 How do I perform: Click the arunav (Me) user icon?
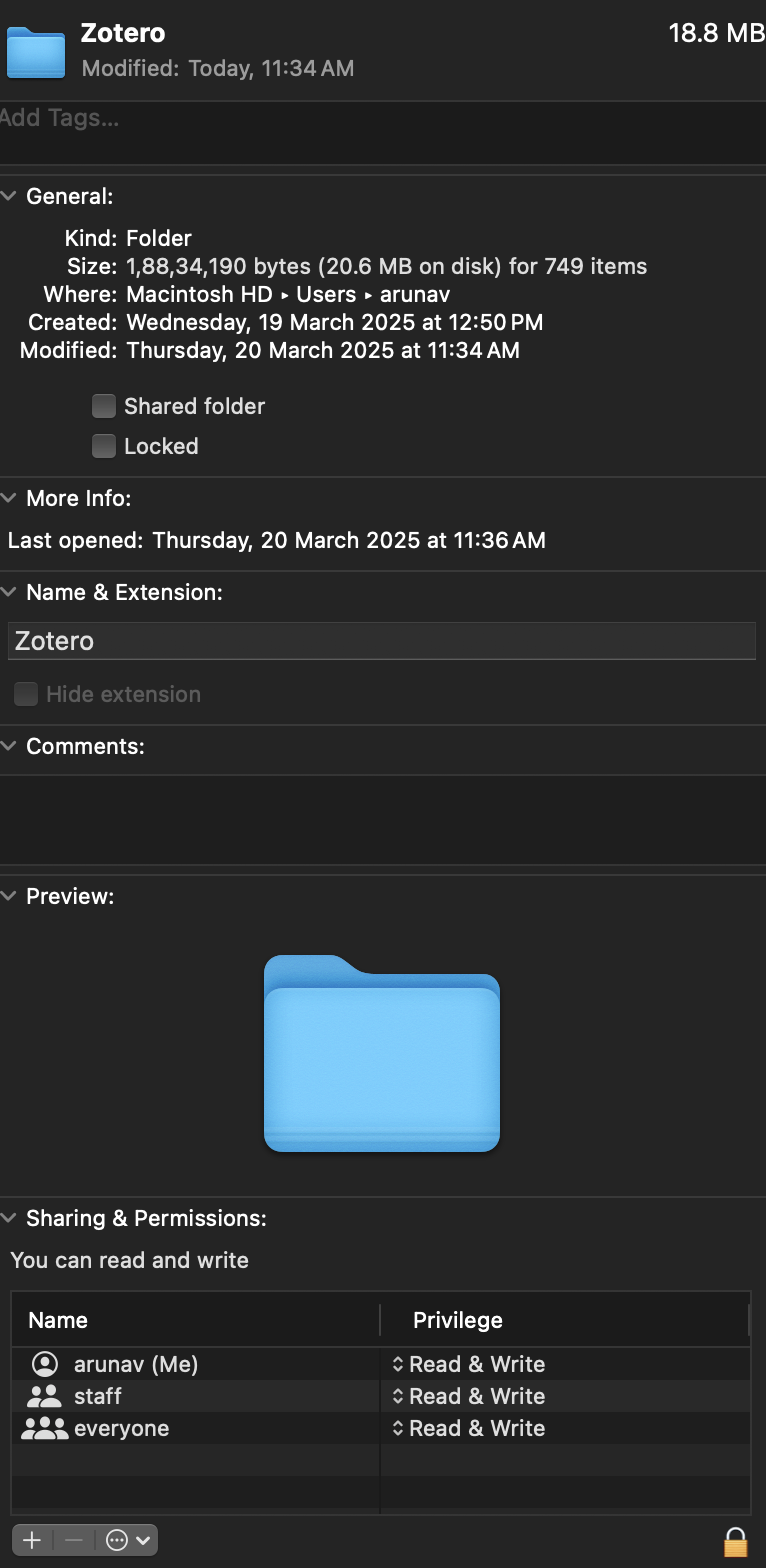point(43,1363)
